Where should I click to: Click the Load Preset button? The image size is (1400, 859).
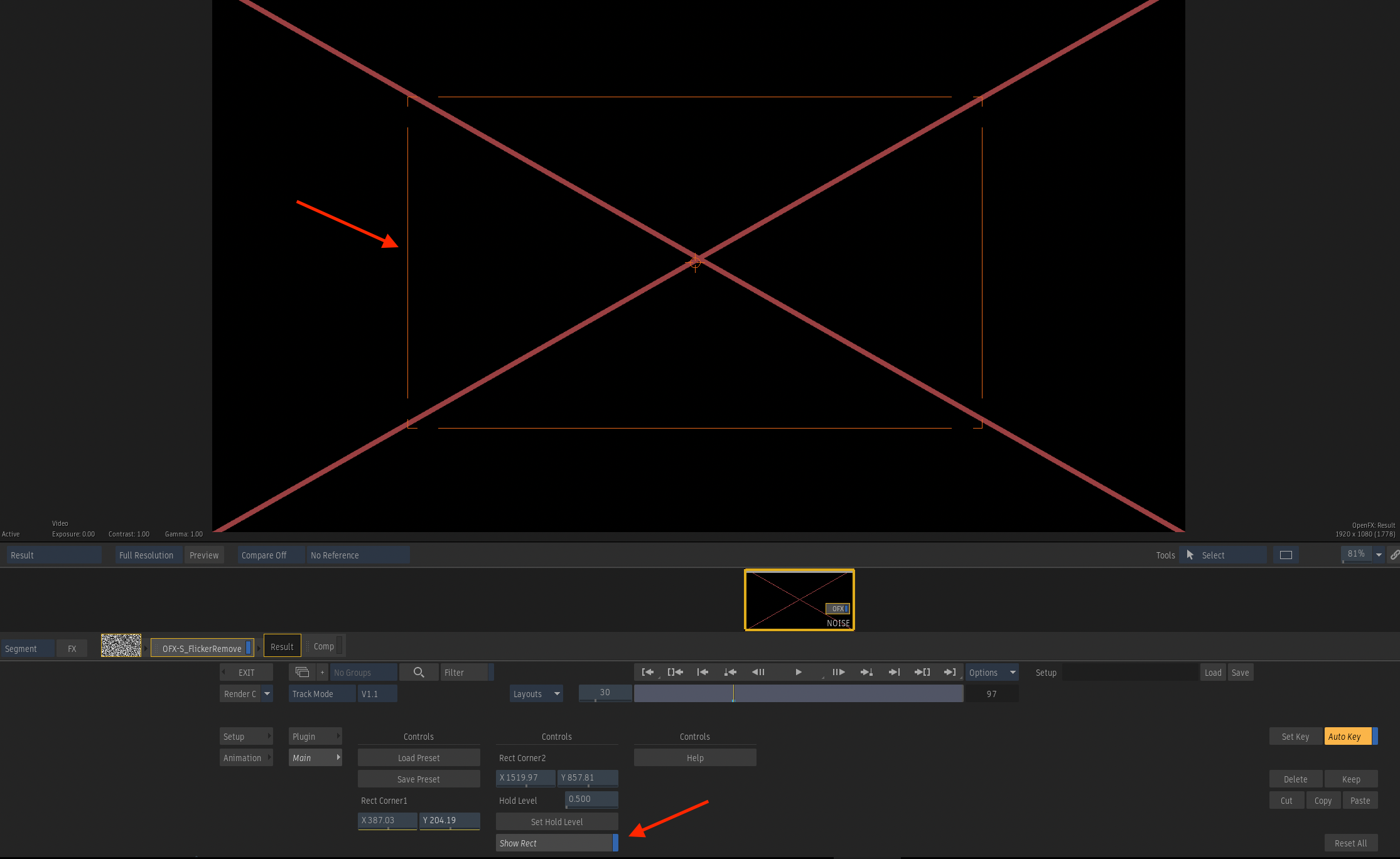click(419, 758)
